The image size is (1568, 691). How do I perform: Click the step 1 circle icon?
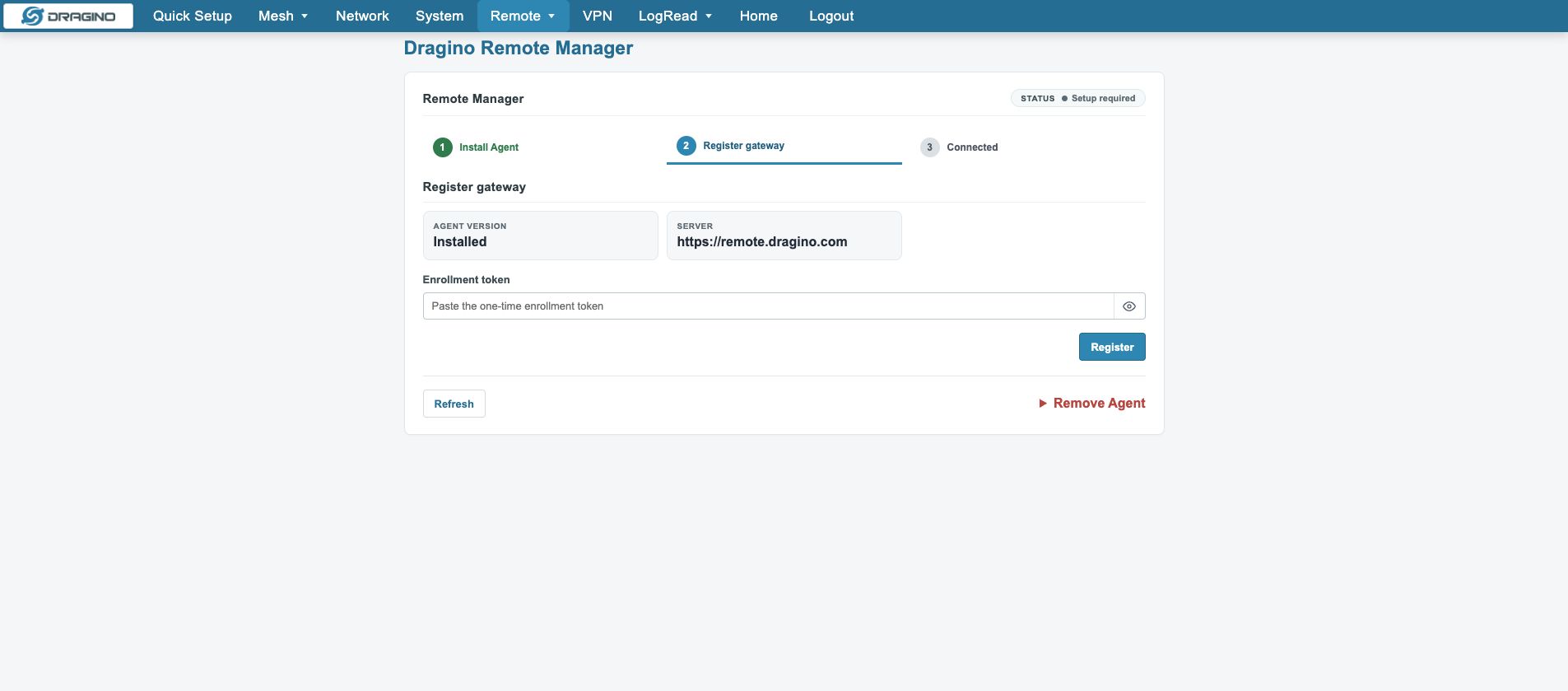[x=443, y=147]
